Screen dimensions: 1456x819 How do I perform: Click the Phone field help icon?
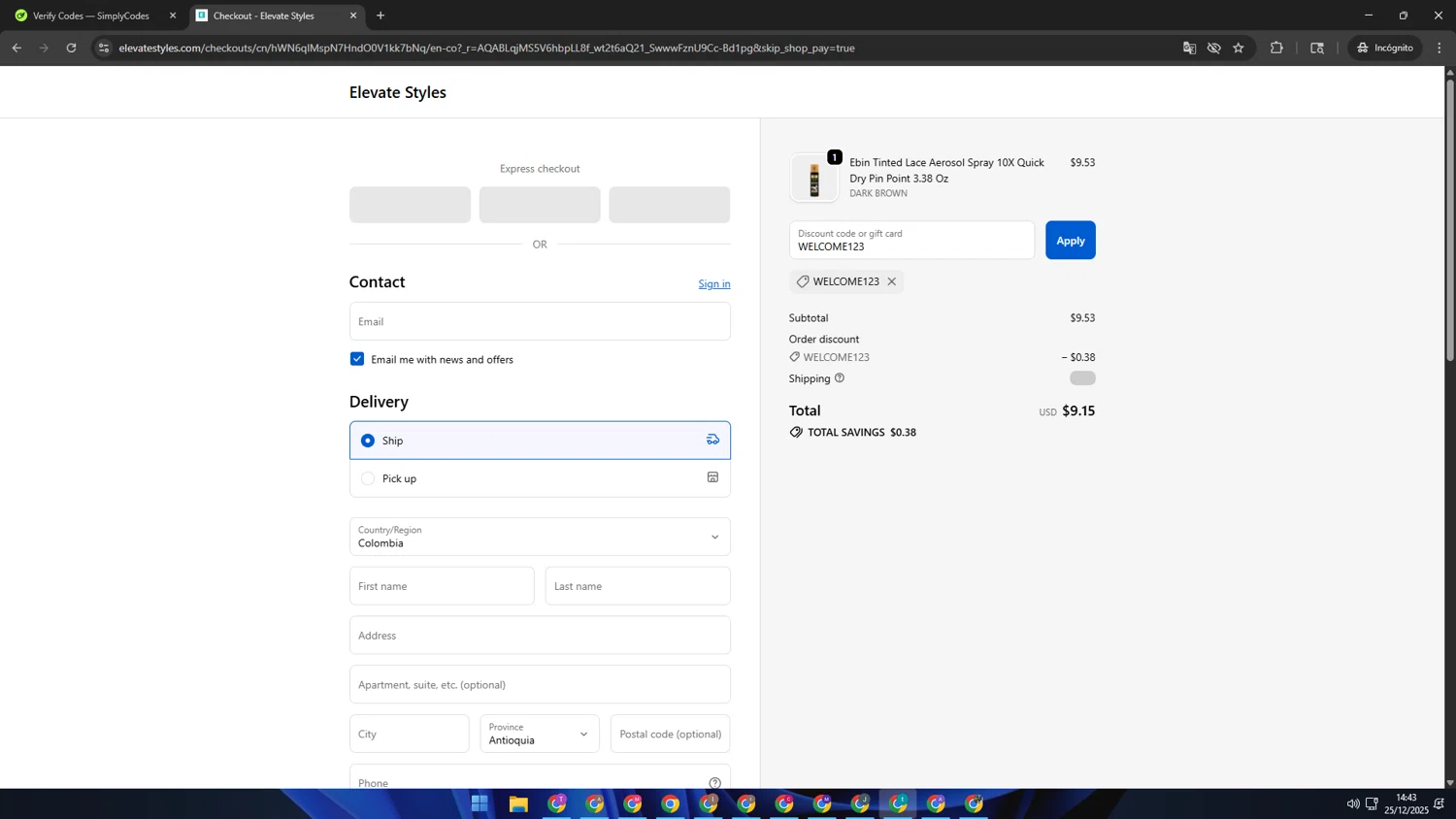pos(715,783)
